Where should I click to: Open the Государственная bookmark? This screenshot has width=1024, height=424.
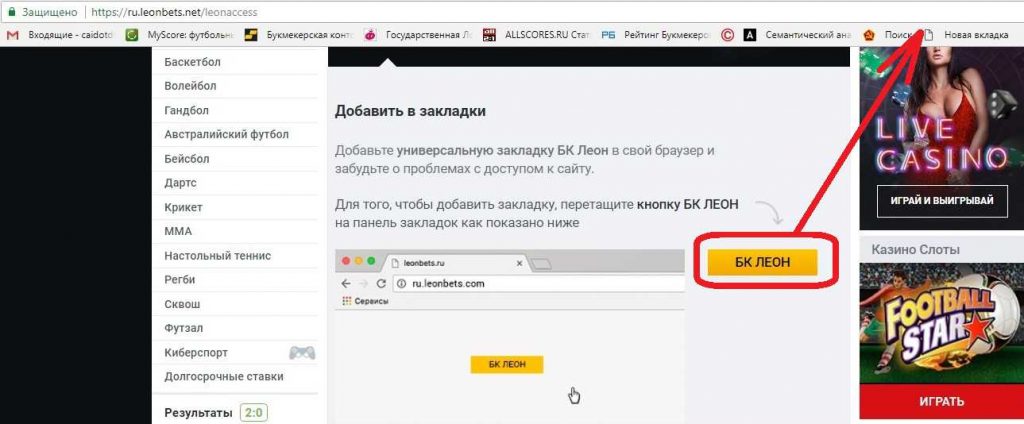point(418,35)
